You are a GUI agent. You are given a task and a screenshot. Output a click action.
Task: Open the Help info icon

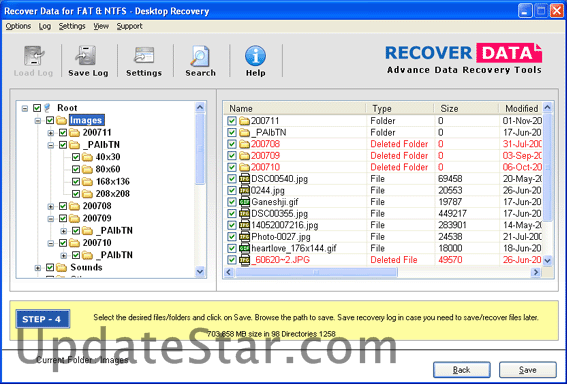pos(255,56)
